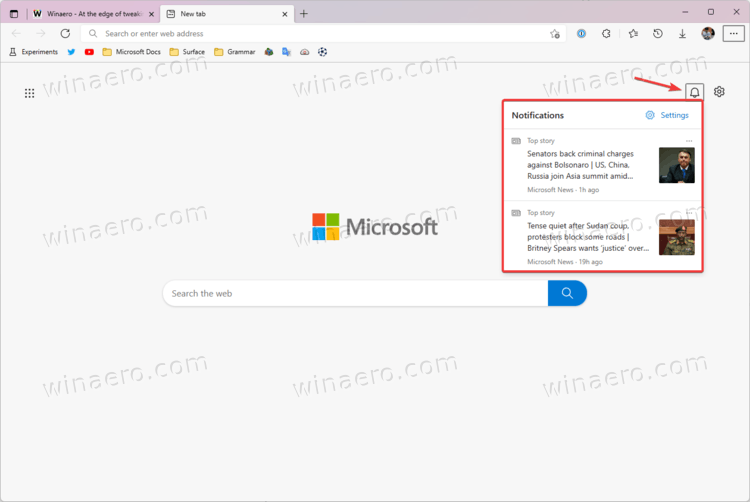
Task: Click the Microsoft logo
Action: (x=375, y=227)
